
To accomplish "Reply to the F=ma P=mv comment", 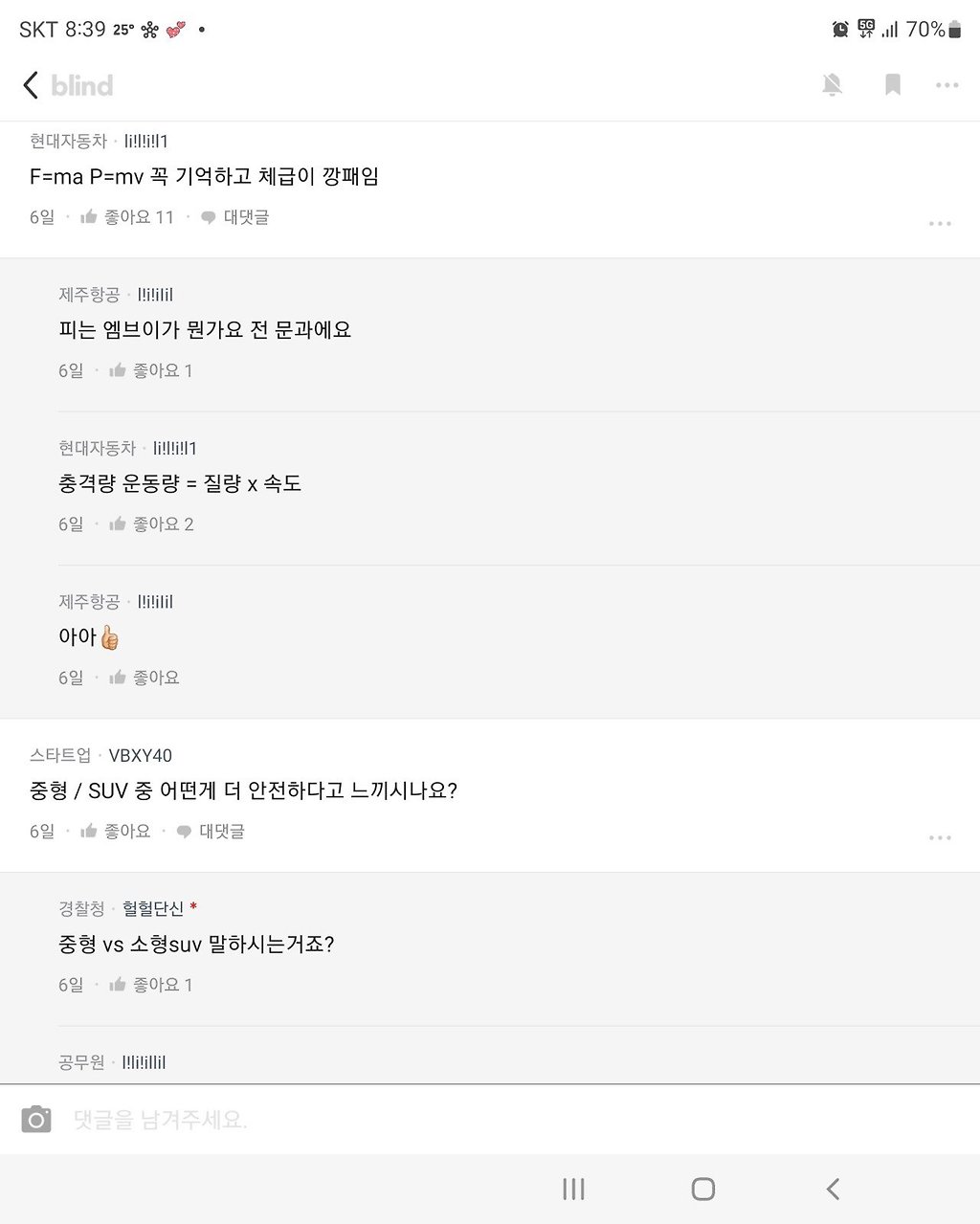I will click(x=234, y=217).
